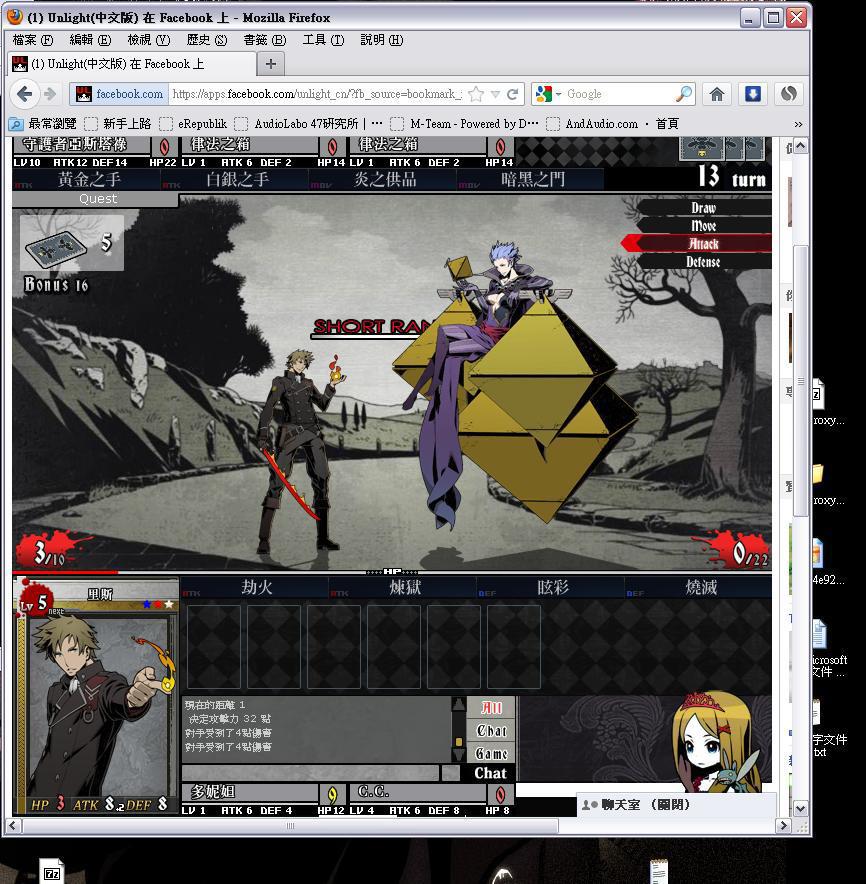Click the search magnifier icon

[x=683, y=94]
